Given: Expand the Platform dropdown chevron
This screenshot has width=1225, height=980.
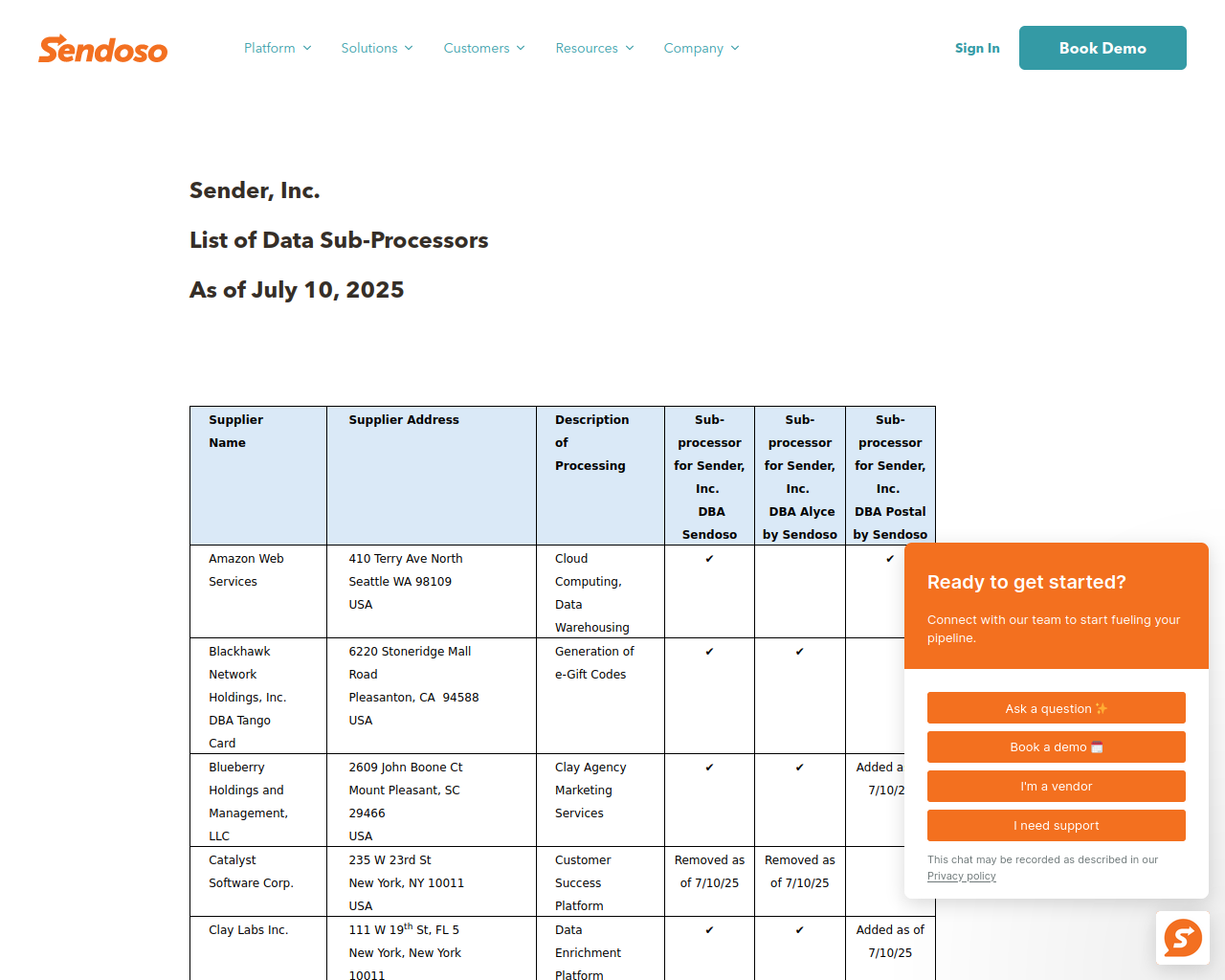Looking at the screenshot, I should 307,48.
